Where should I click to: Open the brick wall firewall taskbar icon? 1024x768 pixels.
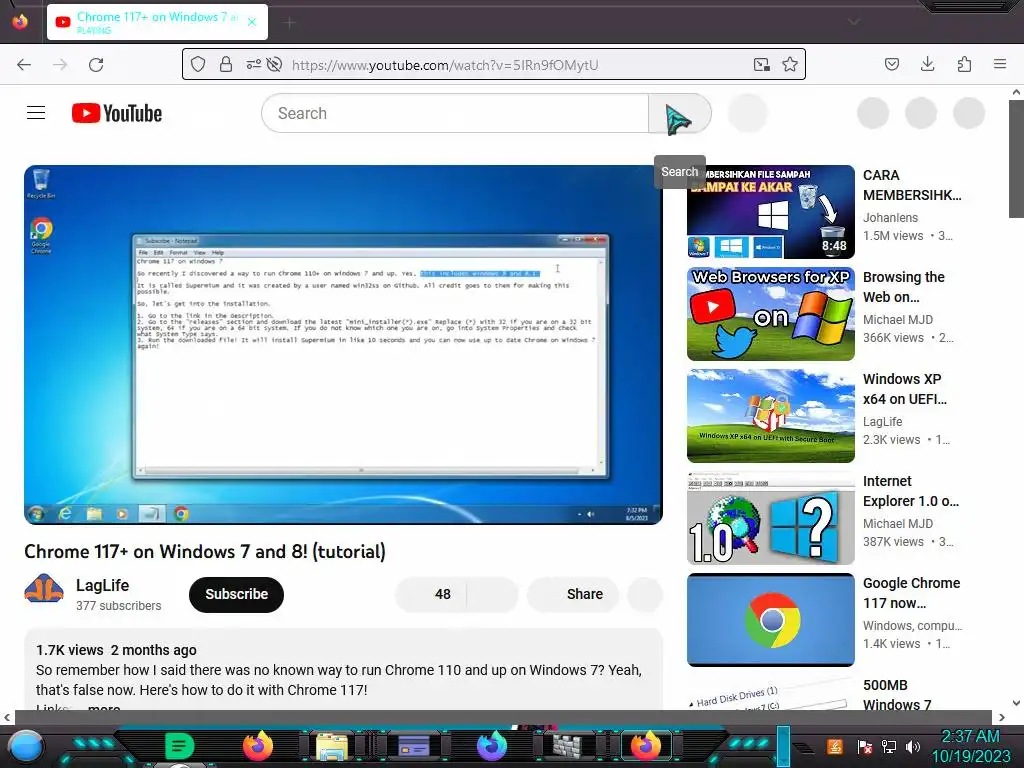[570, 746]
